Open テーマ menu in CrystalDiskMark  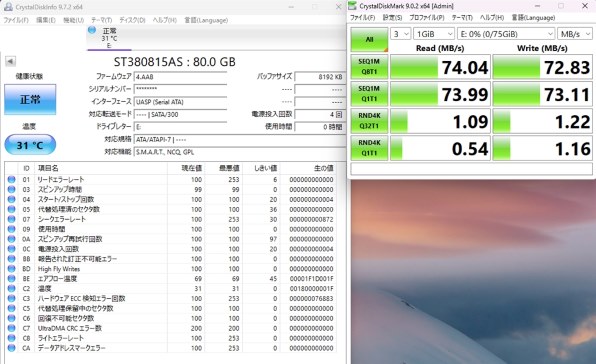pyautogui.click(x=462, y=18)
